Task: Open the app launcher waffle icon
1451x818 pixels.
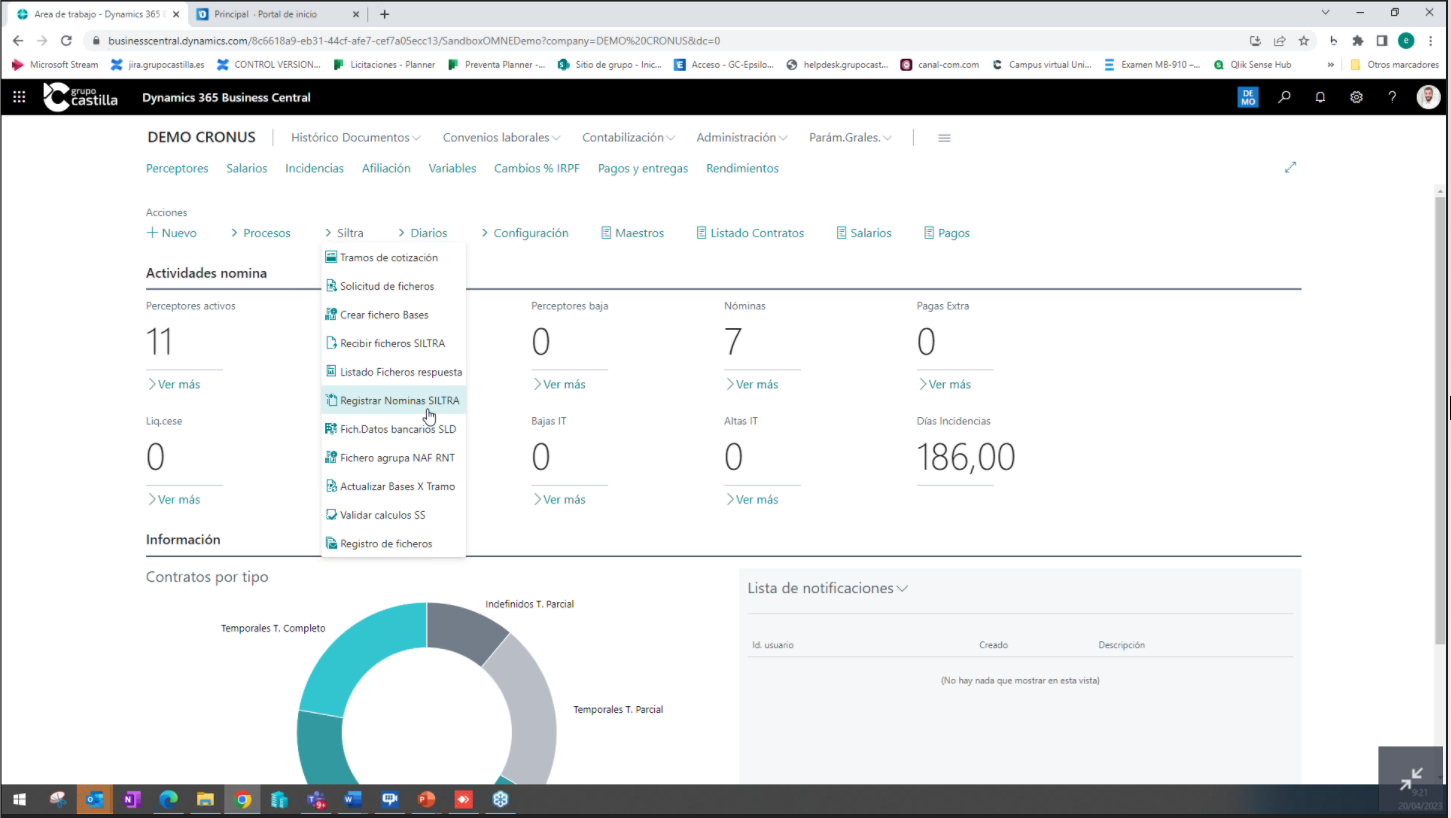Action: point(19,97)
